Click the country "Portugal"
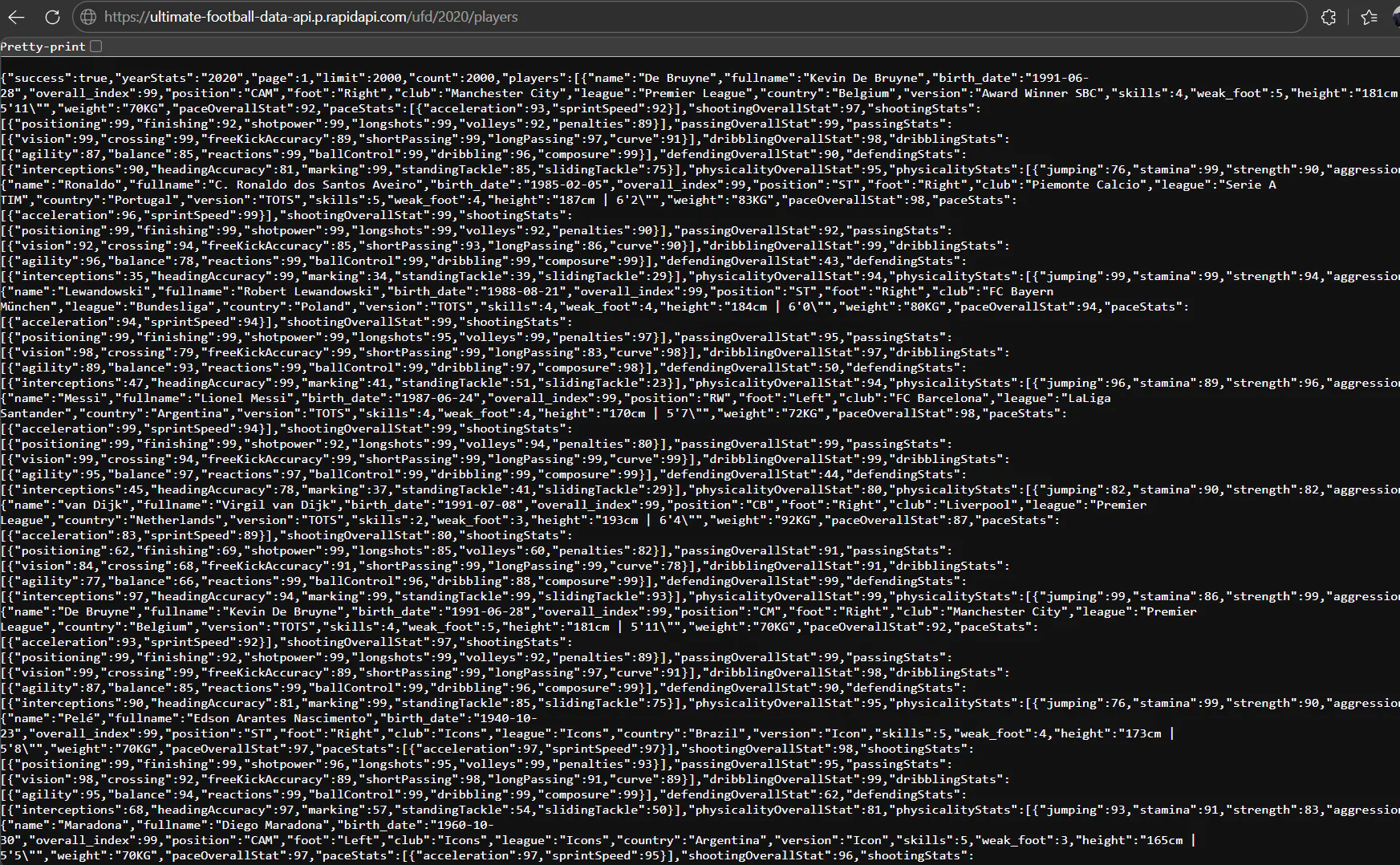 click(143, 200)
